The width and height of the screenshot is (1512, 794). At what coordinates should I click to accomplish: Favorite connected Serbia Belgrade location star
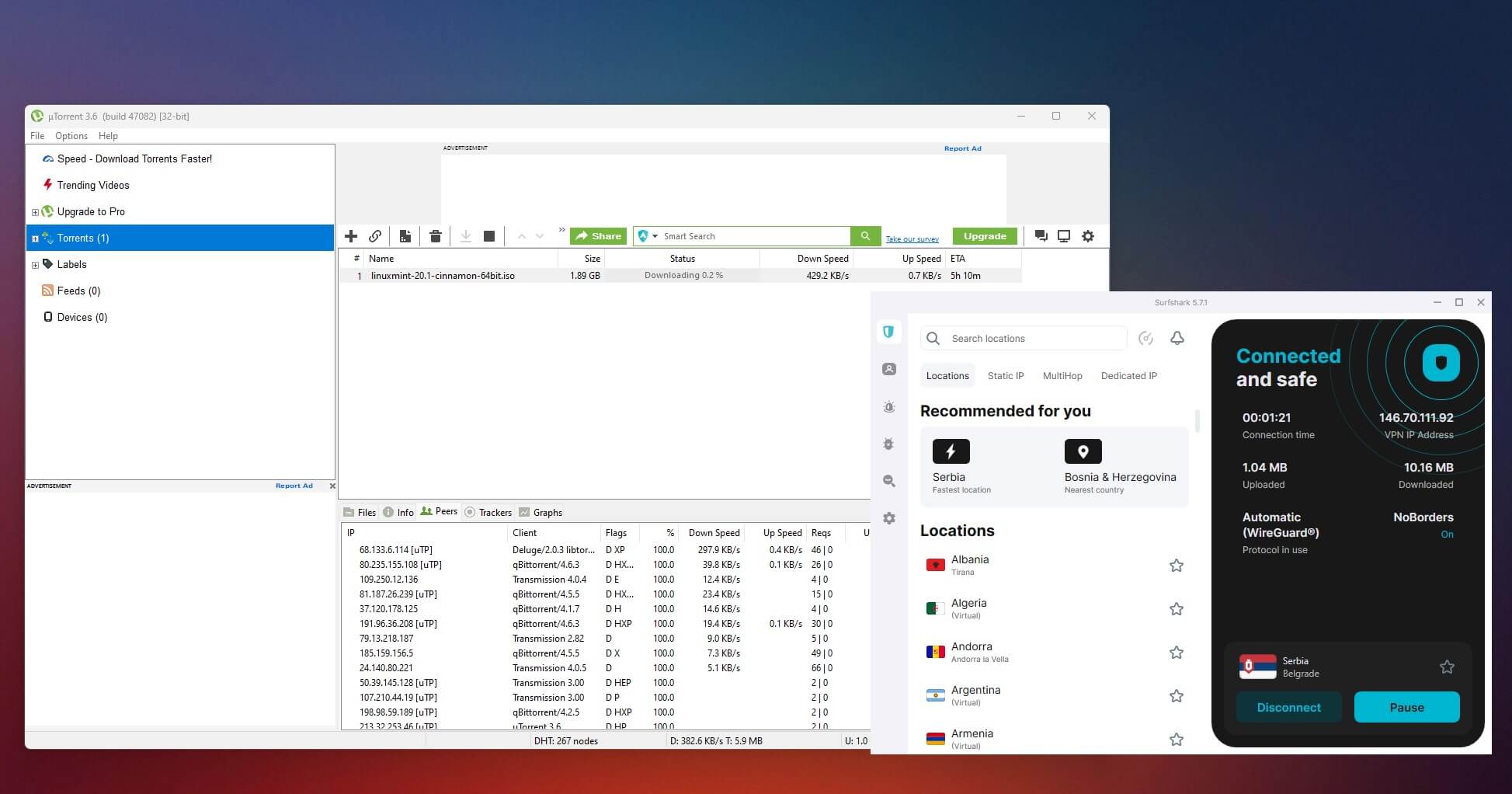point(1447,667)
